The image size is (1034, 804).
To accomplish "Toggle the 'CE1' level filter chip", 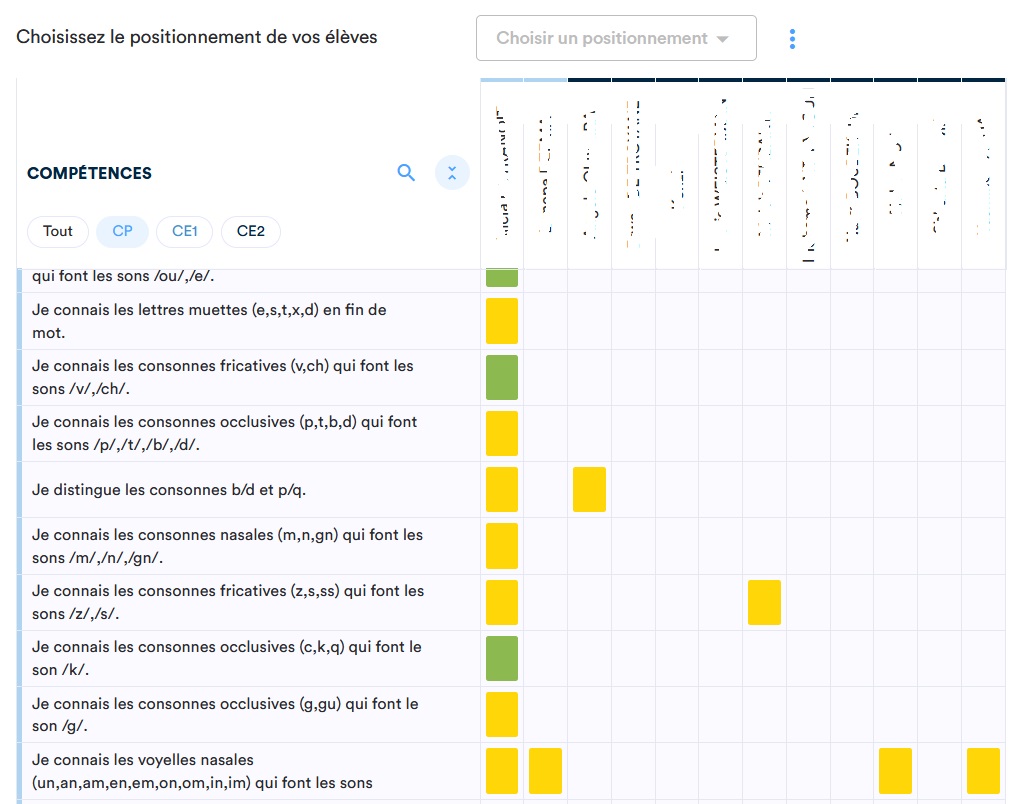I will tap(185, 231).
